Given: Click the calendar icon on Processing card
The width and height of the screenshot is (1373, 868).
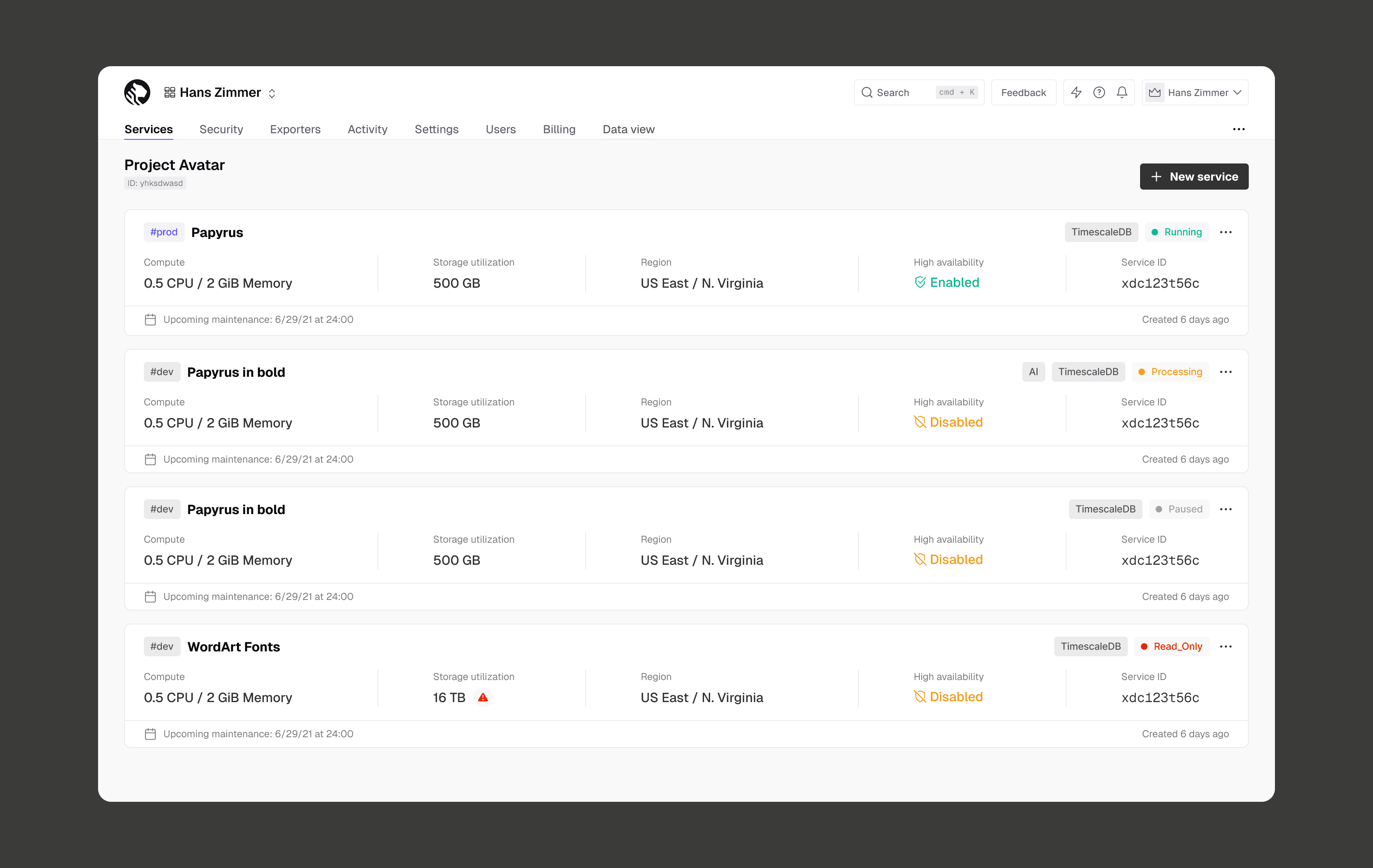Looking at the screenshot, I should (150, 460).
